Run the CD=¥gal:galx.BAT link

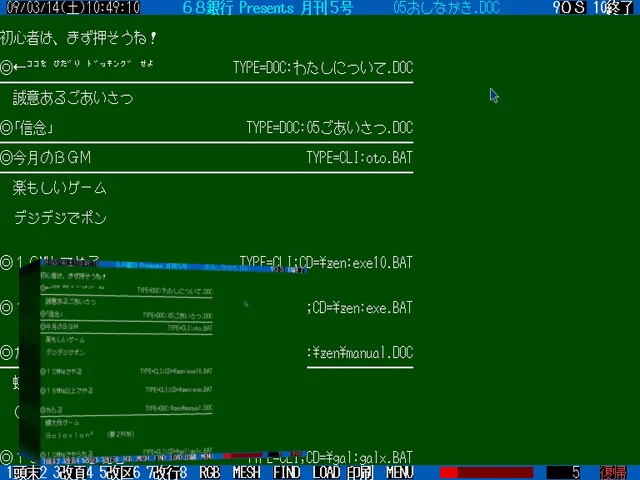click(360, 458)
